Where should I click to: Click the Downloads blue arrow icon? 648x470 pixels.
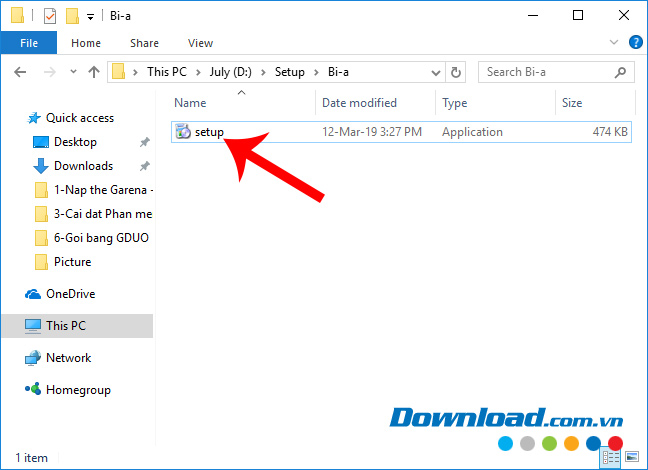(x=40, y=166)
